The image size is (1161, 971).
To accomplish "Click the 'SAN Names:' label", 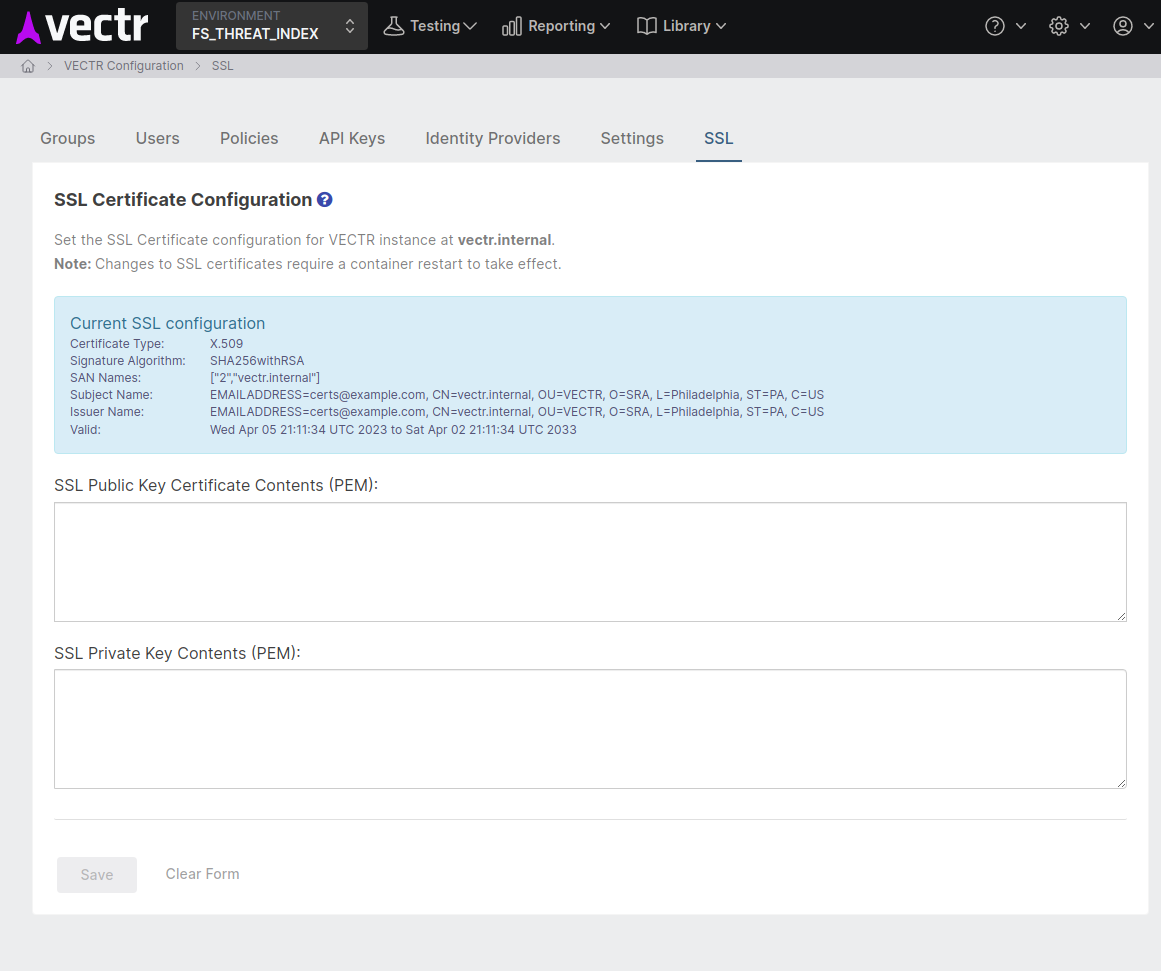I will 105,378.
